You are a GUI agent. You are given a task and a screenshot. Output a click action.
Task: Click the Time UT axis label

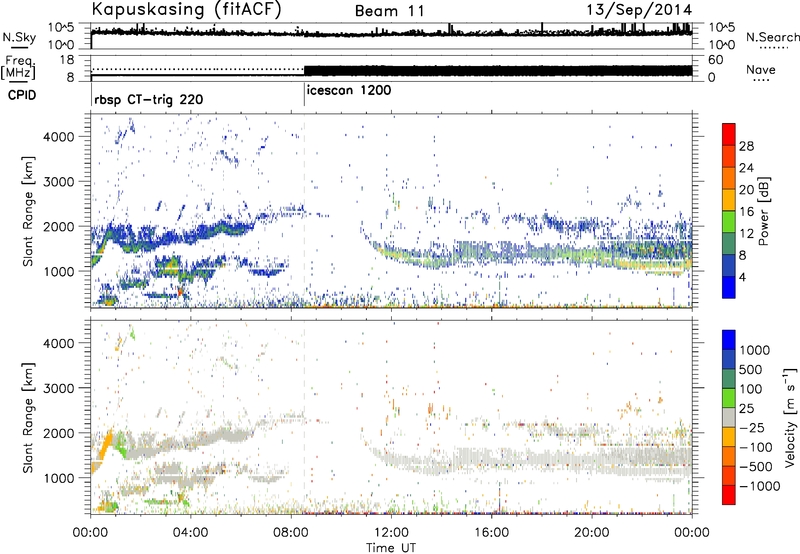391,548
